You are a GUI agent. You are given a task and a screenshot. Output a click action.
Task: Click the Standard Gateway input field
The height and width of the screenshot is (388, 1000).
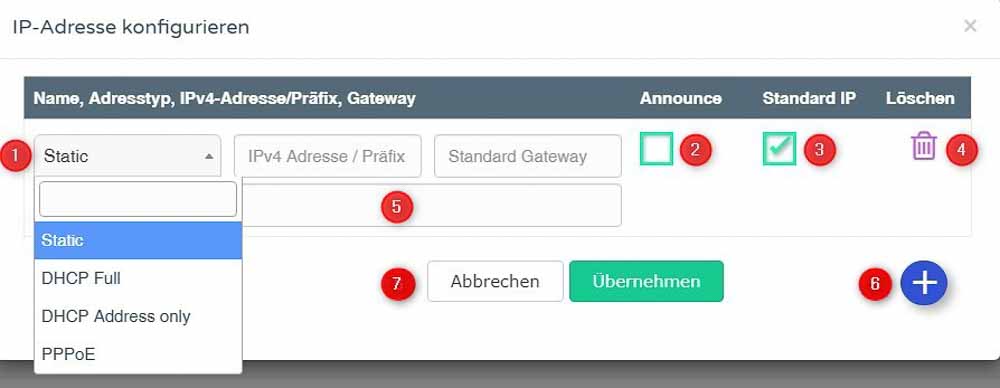tap(527, 156)
